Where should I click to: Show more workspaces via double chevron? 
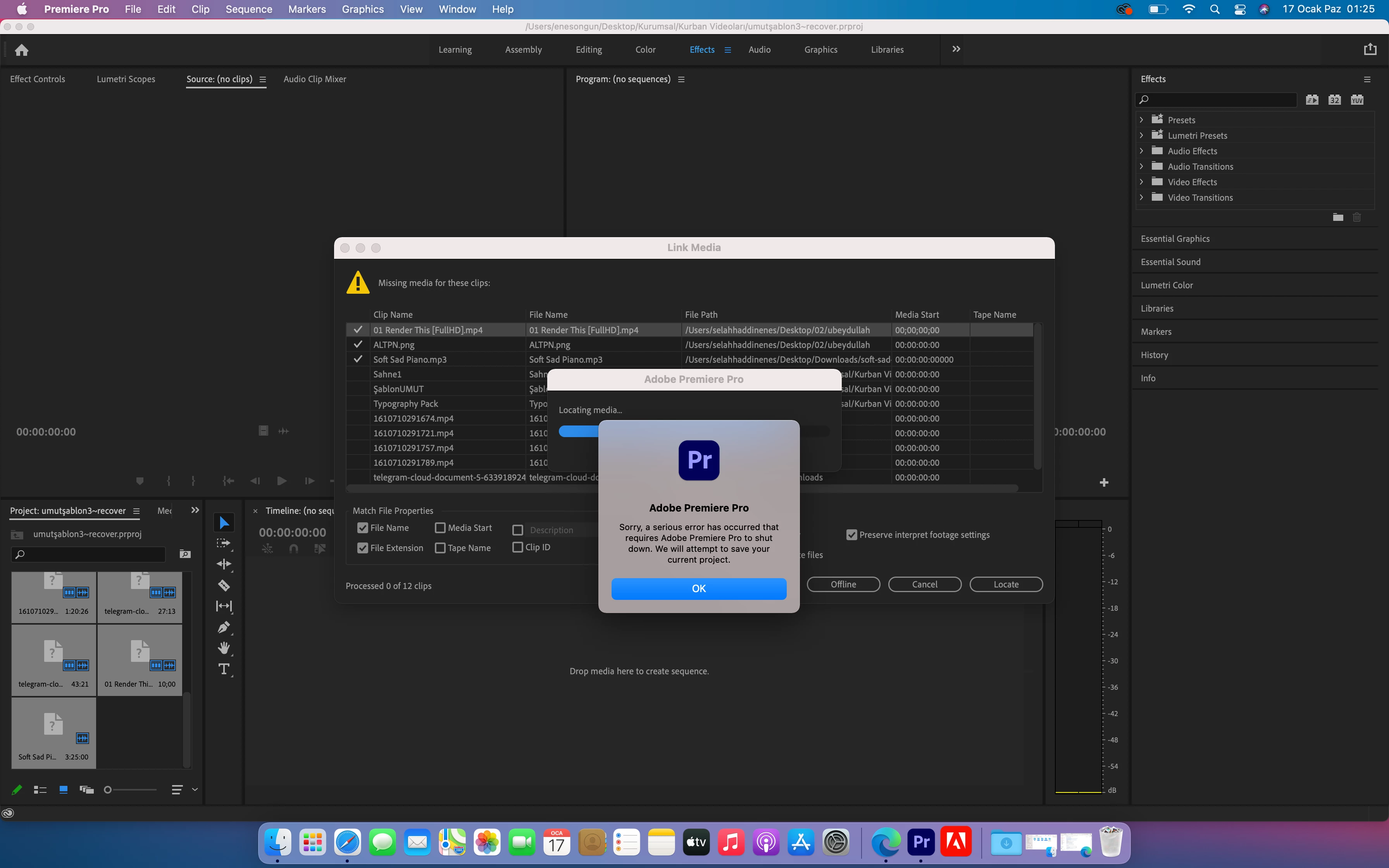coord(956,49)
